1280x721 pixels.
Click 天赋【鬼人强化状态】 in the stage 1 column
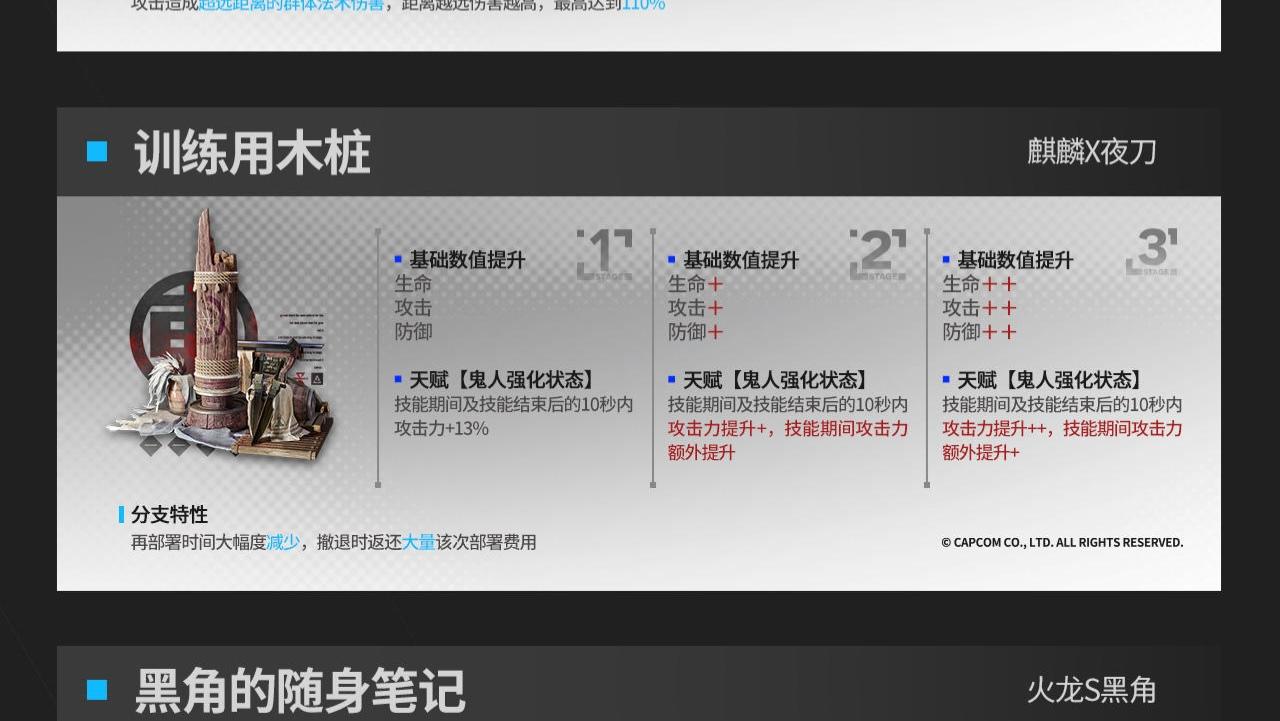pos(505,380)
